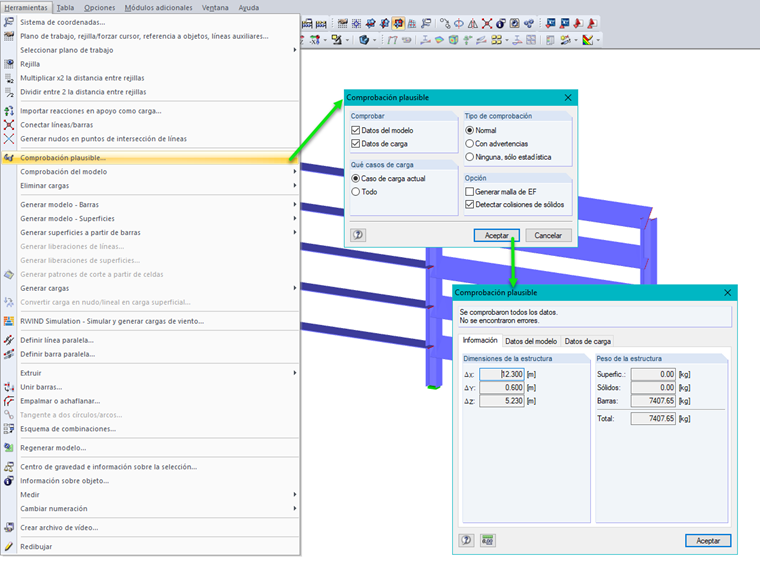The width and height of the screenshot is (760, 570).
Task: Open dropdown arrow next to results scale icon
Action: coord(598,40)
